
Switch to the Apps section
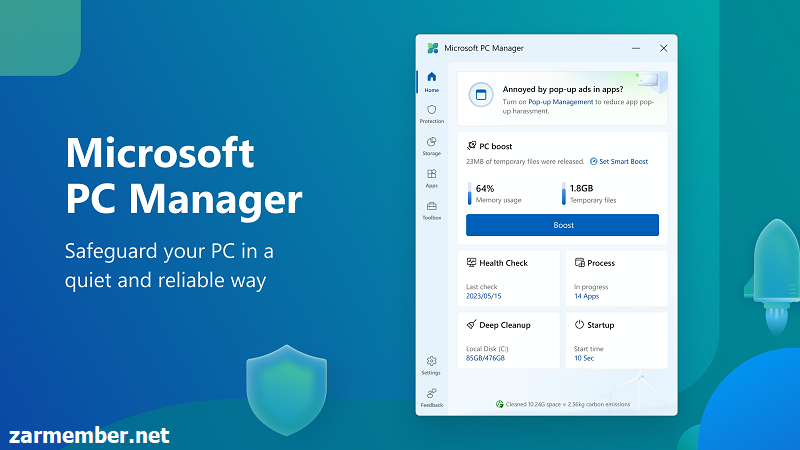[x=432, y=179]
